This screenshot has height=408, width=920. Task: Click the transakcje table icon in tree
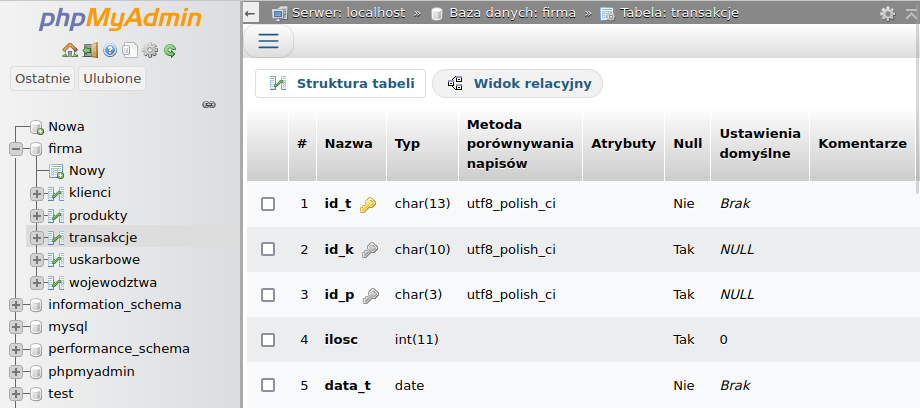tap(56, 238)
